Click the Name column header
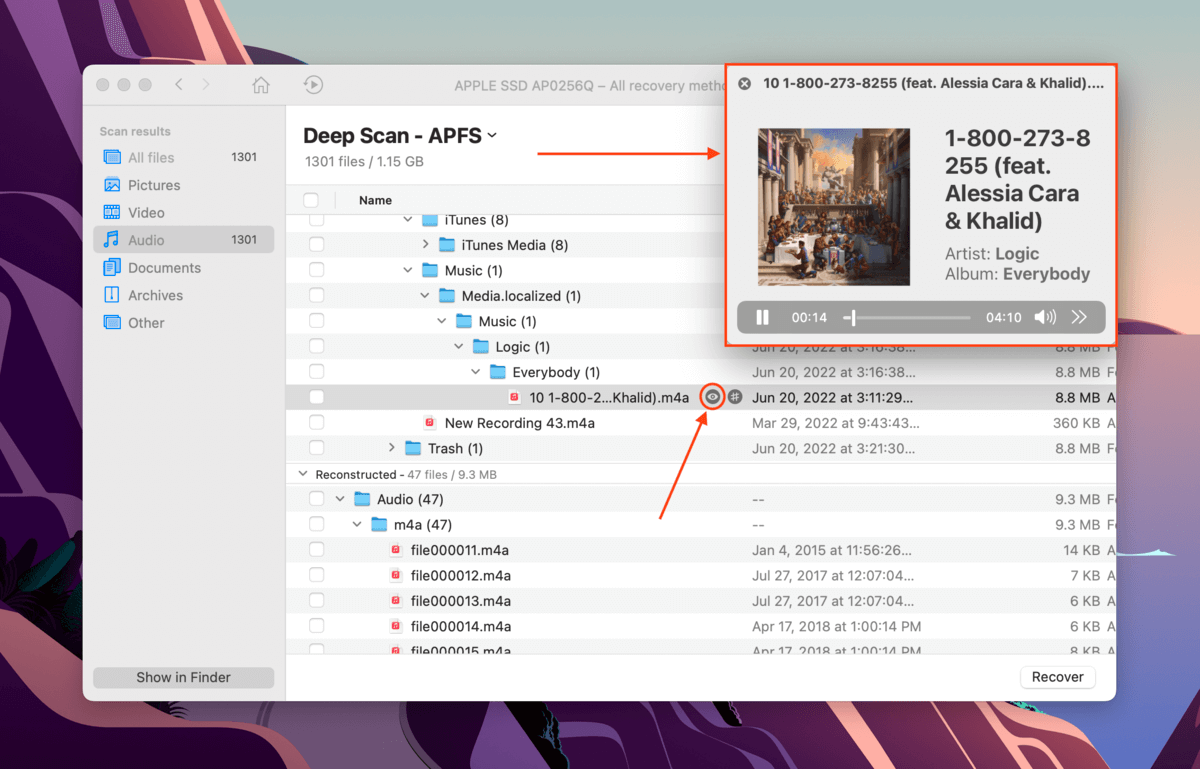This screenshot has height=769, width=1200. click(x=375, y=200)
